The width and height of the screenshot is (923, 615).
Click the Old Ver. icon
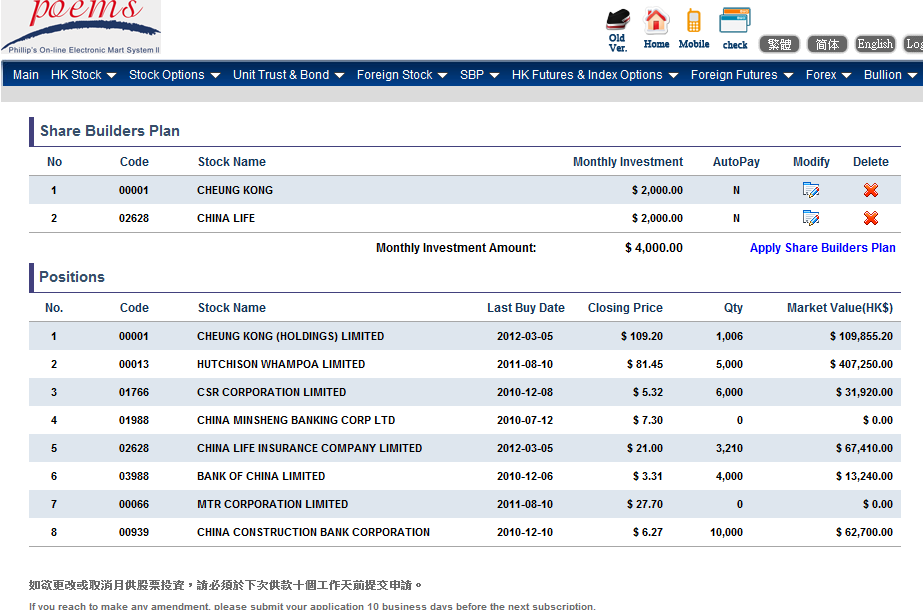[x=618, y=26]
